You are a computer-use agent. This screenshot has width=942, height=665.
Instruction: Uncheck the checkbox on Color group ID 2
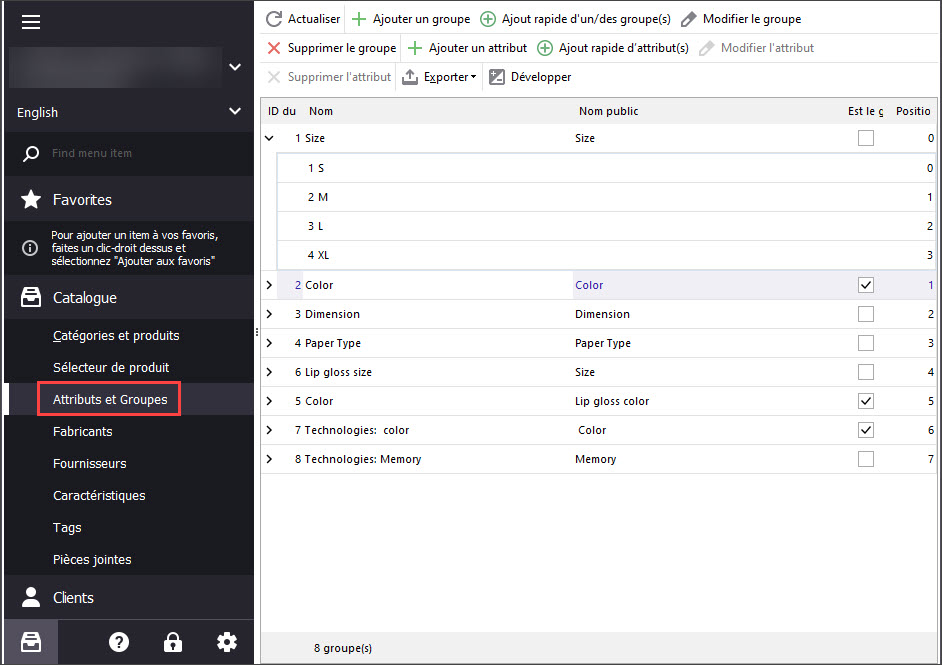point(866,285)
